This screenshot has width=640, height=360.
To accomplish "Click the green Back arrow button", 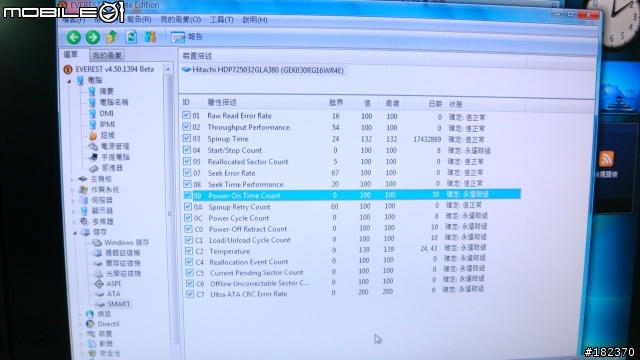I will pos(73,38).
